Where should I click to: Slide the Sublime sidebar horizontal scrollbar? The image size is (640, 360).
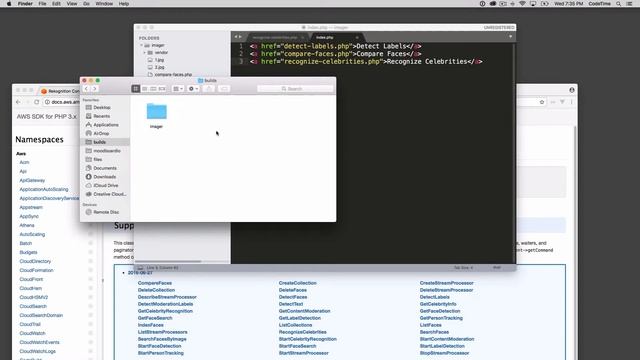click(168, 261)
